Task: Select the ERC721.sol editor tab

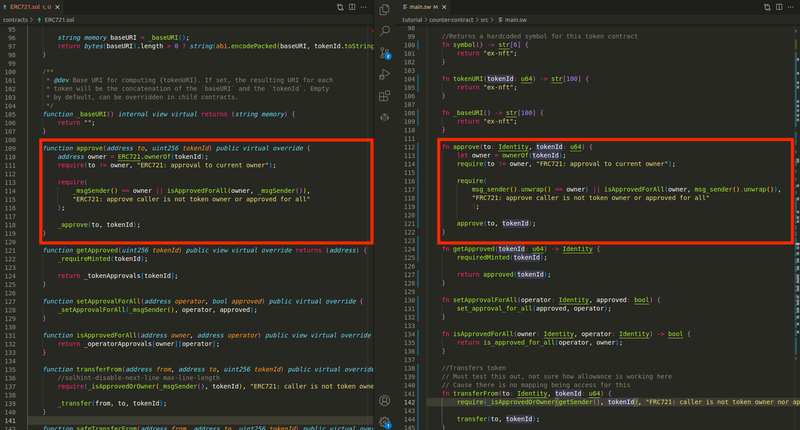Action: [31, 7]
